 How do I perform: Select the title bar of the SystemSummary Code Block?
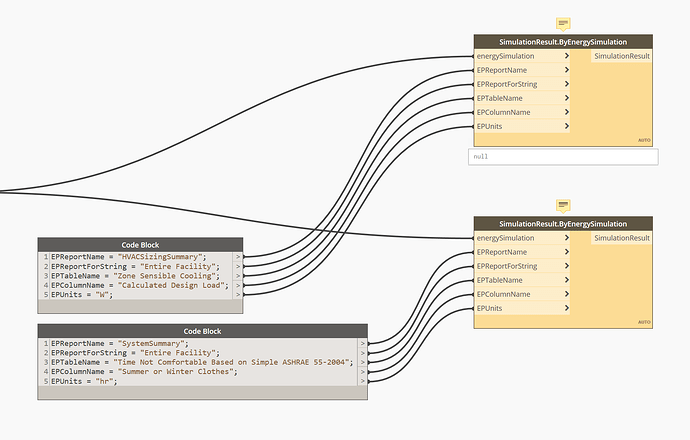coord(202,331)
